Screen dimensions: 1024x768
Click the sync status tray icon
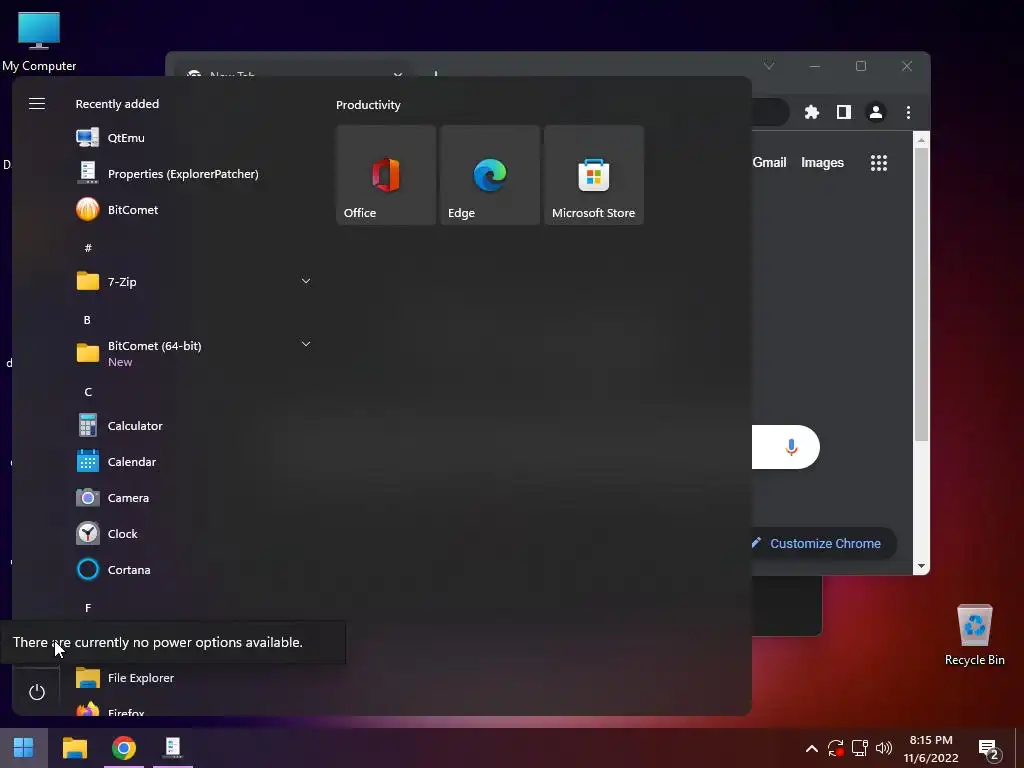pyautogui.click(x=835, y=748)
